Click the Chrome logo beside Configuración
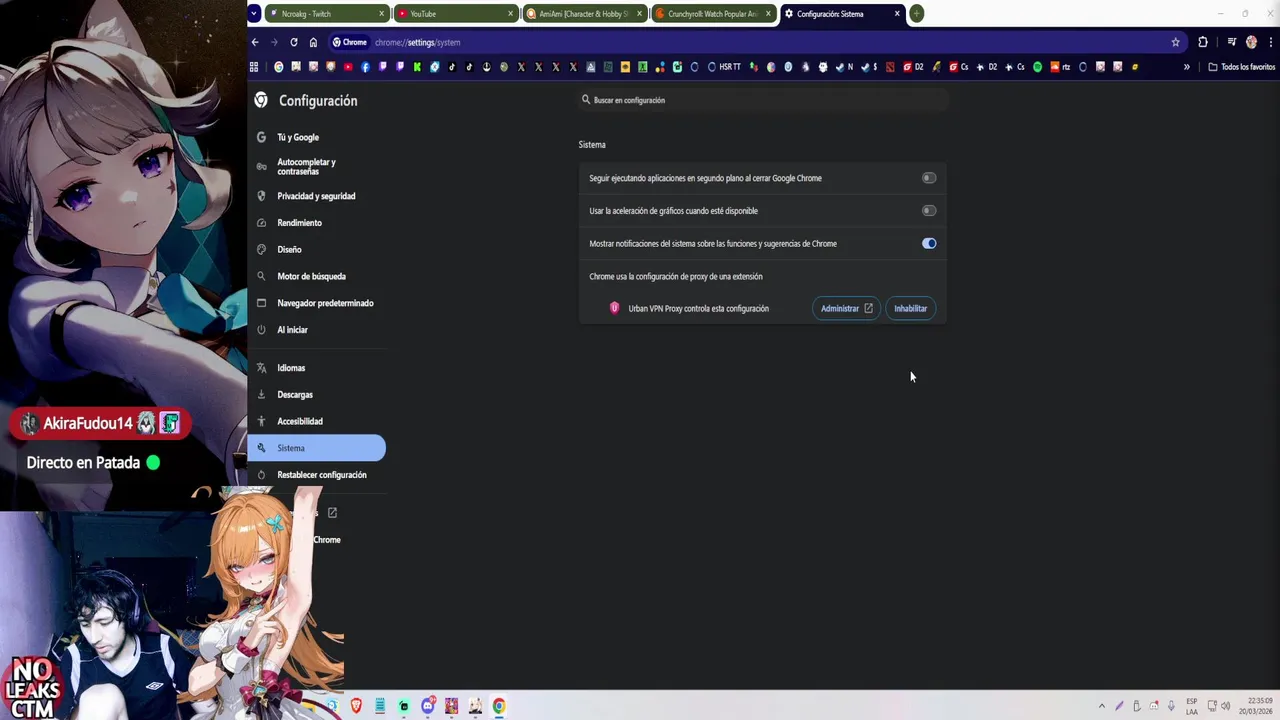This screenshot has width=1280, height=720. pos(261,100)
